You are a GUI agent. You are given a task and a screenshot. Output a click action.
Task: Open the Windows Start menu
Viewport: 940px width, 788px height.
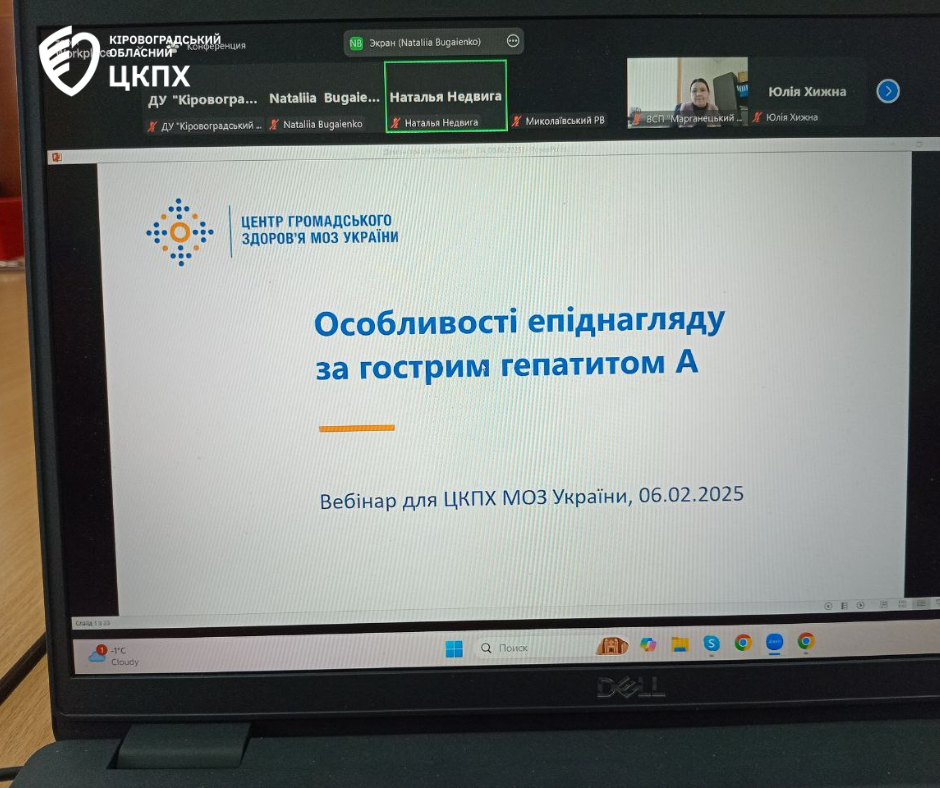(454, 648)
